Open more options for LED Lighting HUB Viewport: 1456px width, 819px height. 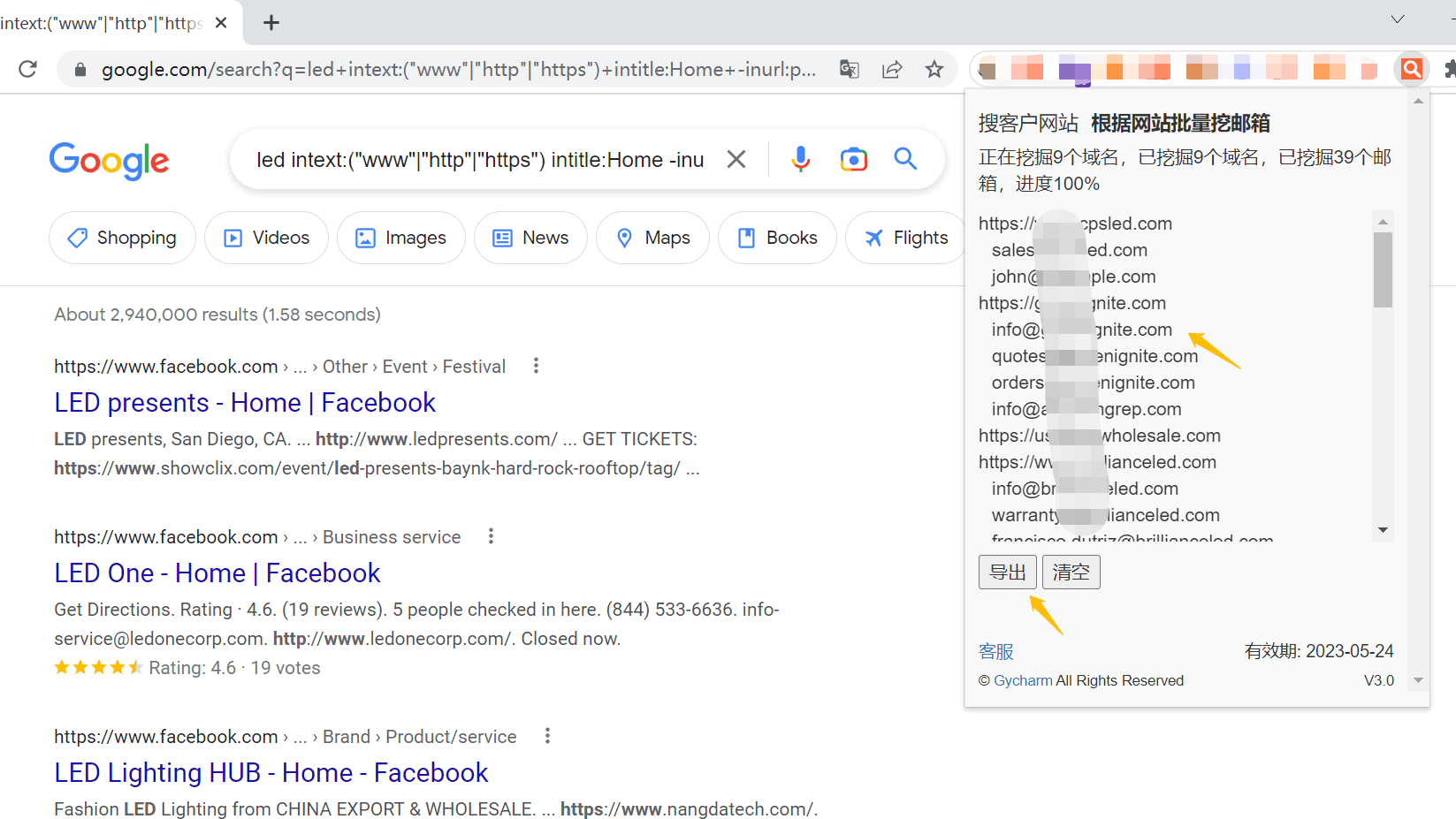pos(547,736)
